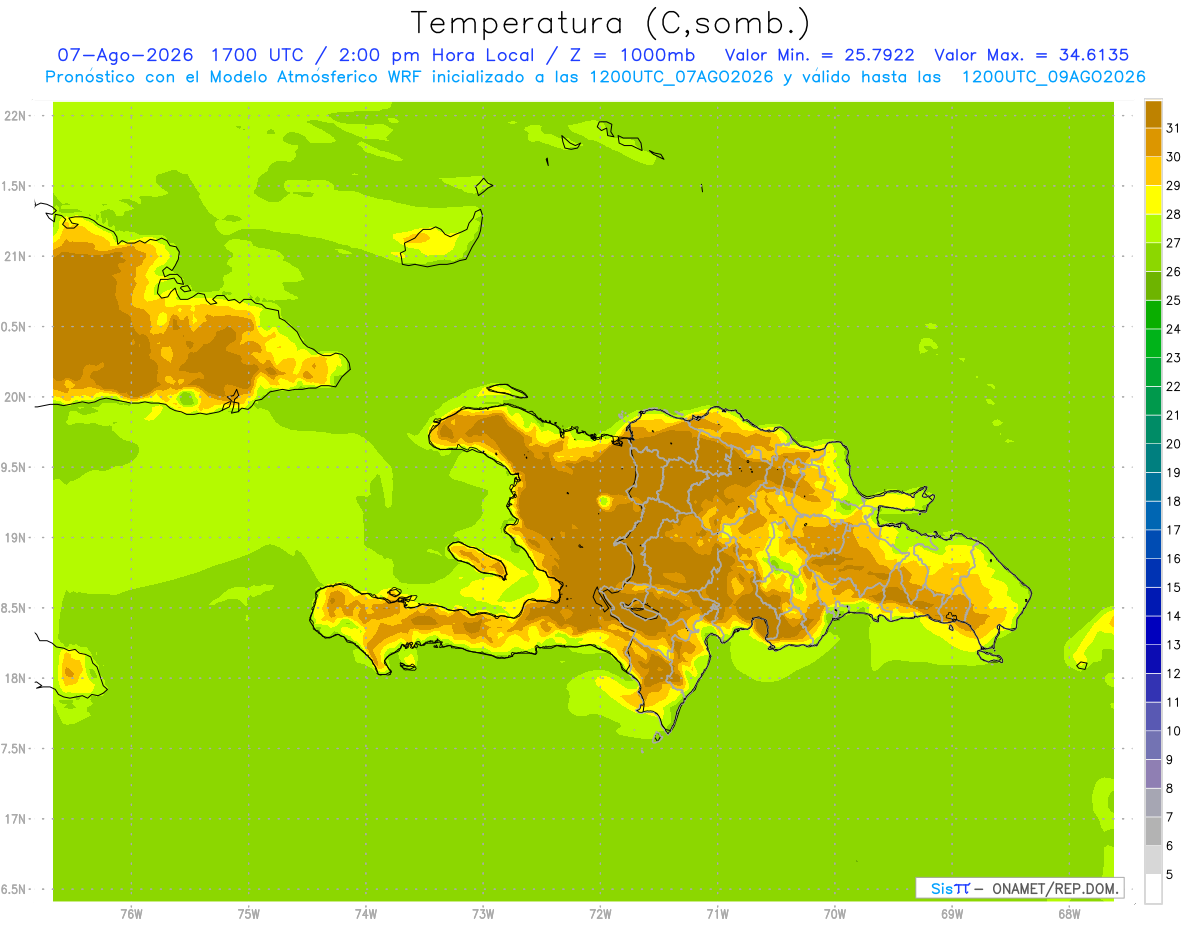Click the '70W' longitude label
Screen dimensions: 1200x927
pyautogui.click(x=835, y=914)
